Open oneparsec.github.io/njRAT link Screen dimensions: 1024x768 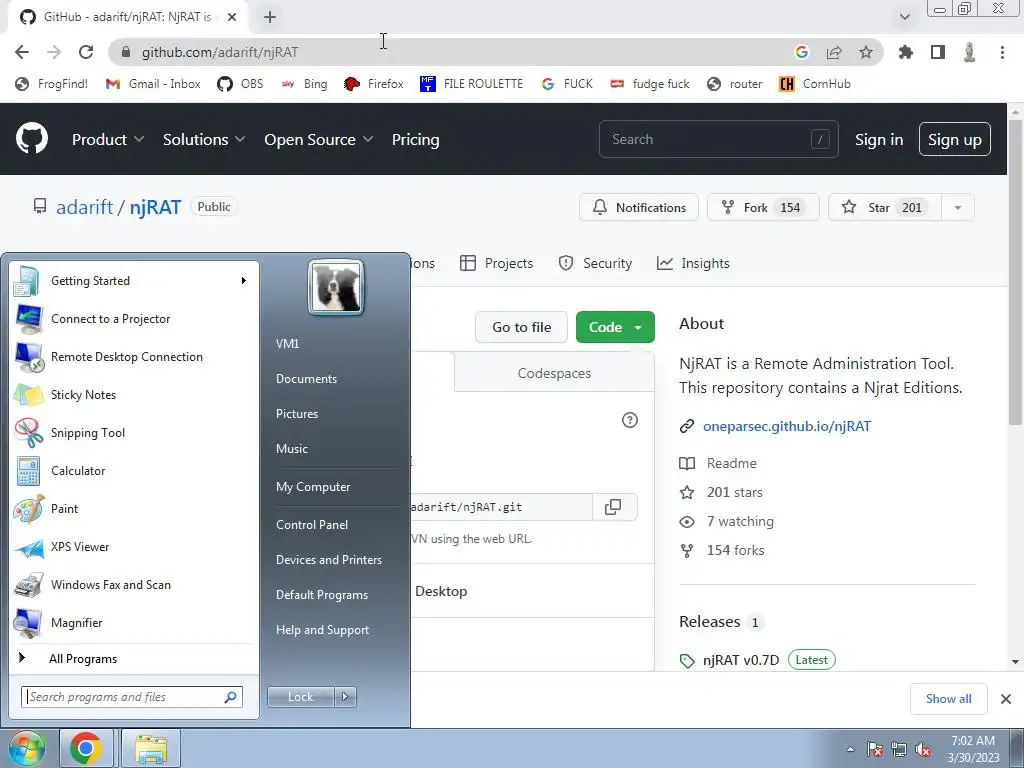pyautogui.click(x=787, y=426)
